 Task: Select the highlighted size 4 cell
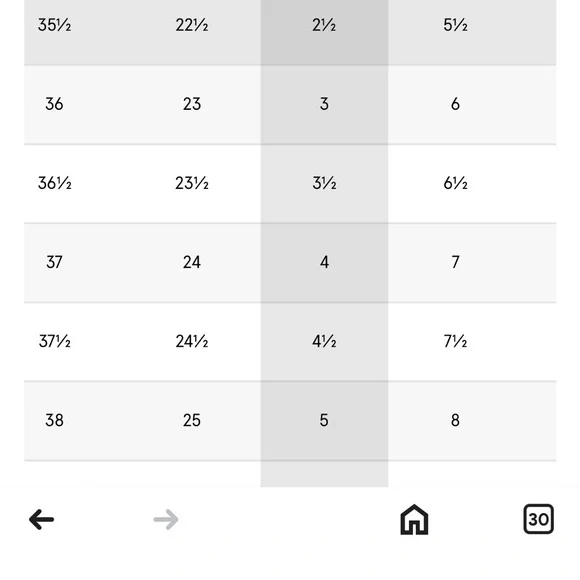324,262
